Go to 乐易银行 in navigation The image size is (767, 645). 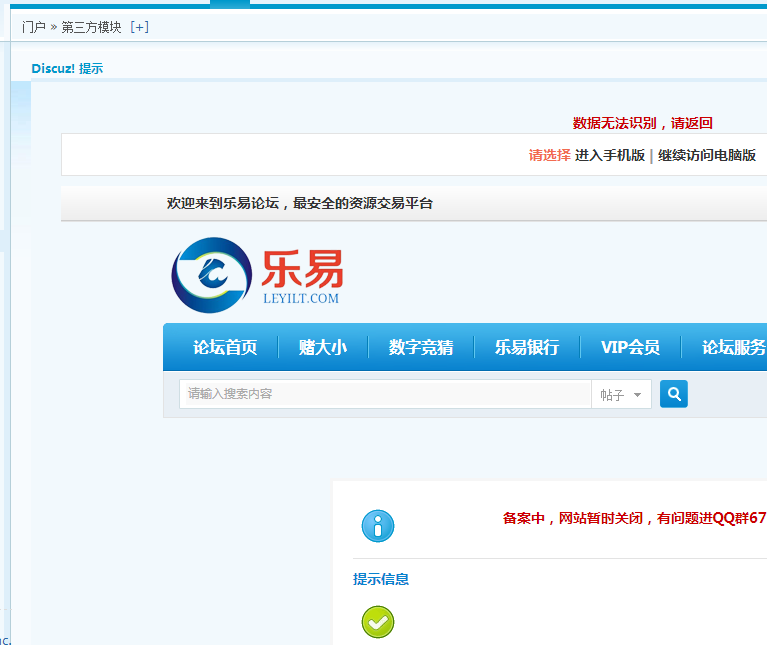[x=527, y=347]
